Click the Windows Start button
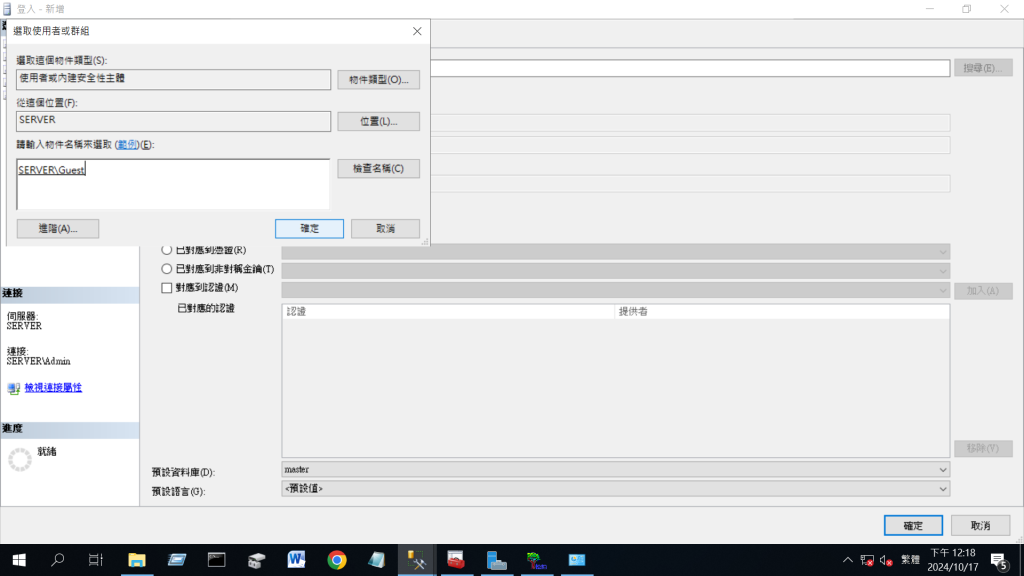Image resolution: width=1024 pixels, height=576 pixels. click(x=18, y=560)
